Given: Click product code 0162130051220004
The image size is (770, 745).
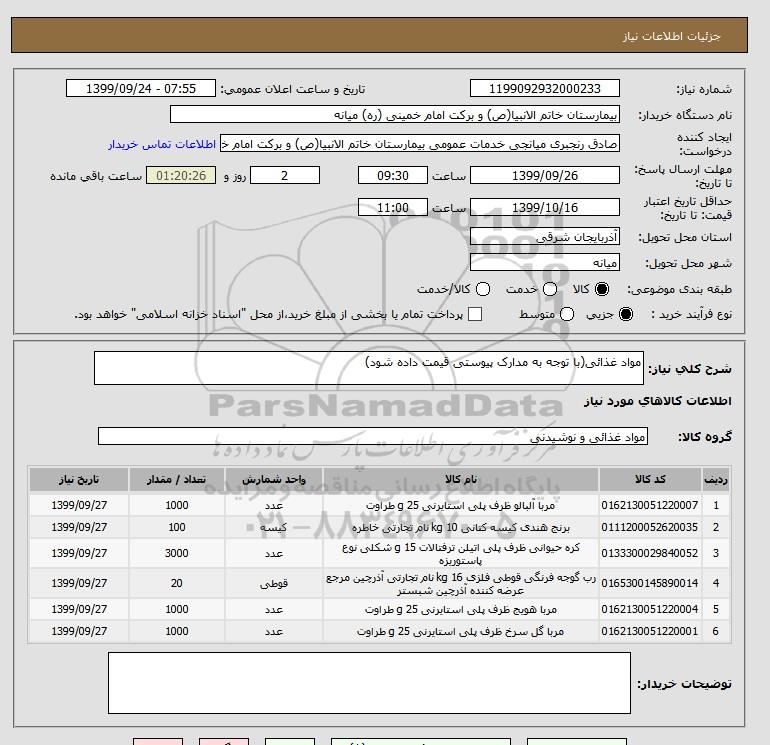Looking at the screenshot, I should point(650,609).
